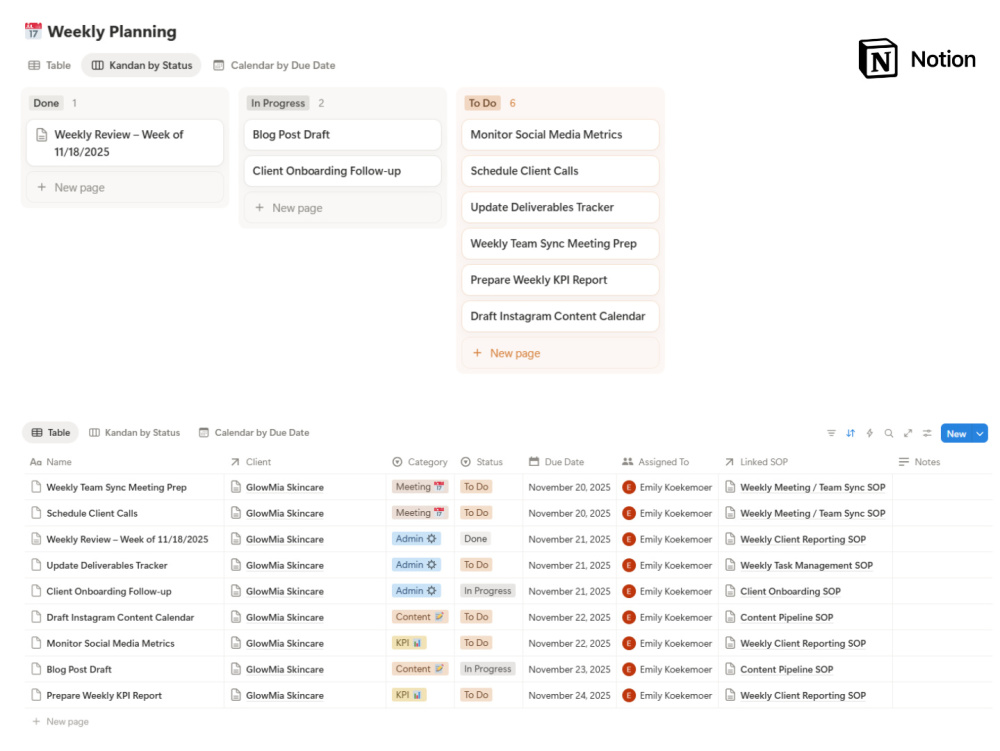The image size is (1000, 751).
Task: Click page icon of Client Onboarding SOP link
Action: (x=730, y=591)
